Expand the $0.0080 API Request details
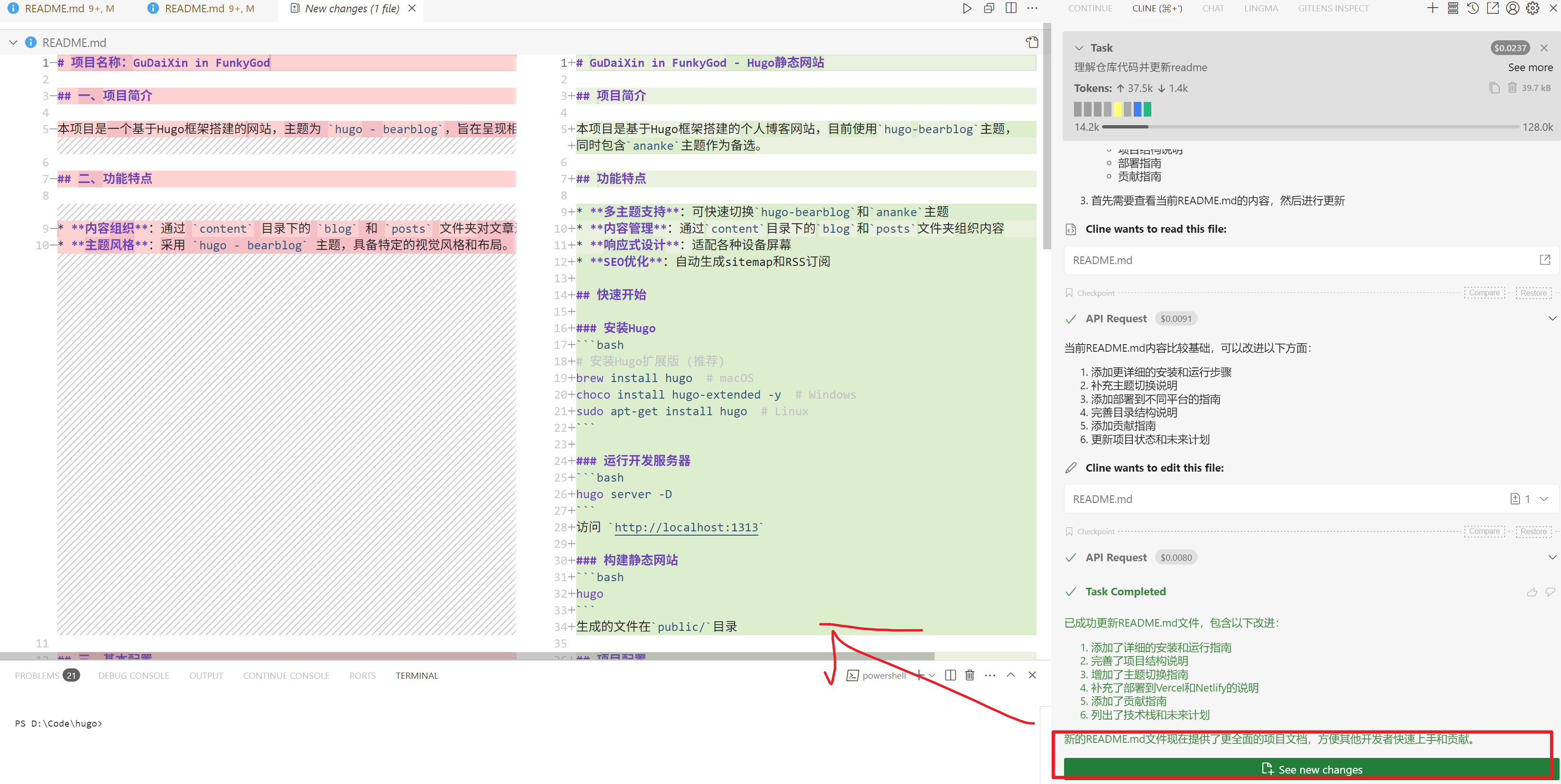 pos(1552,557)
